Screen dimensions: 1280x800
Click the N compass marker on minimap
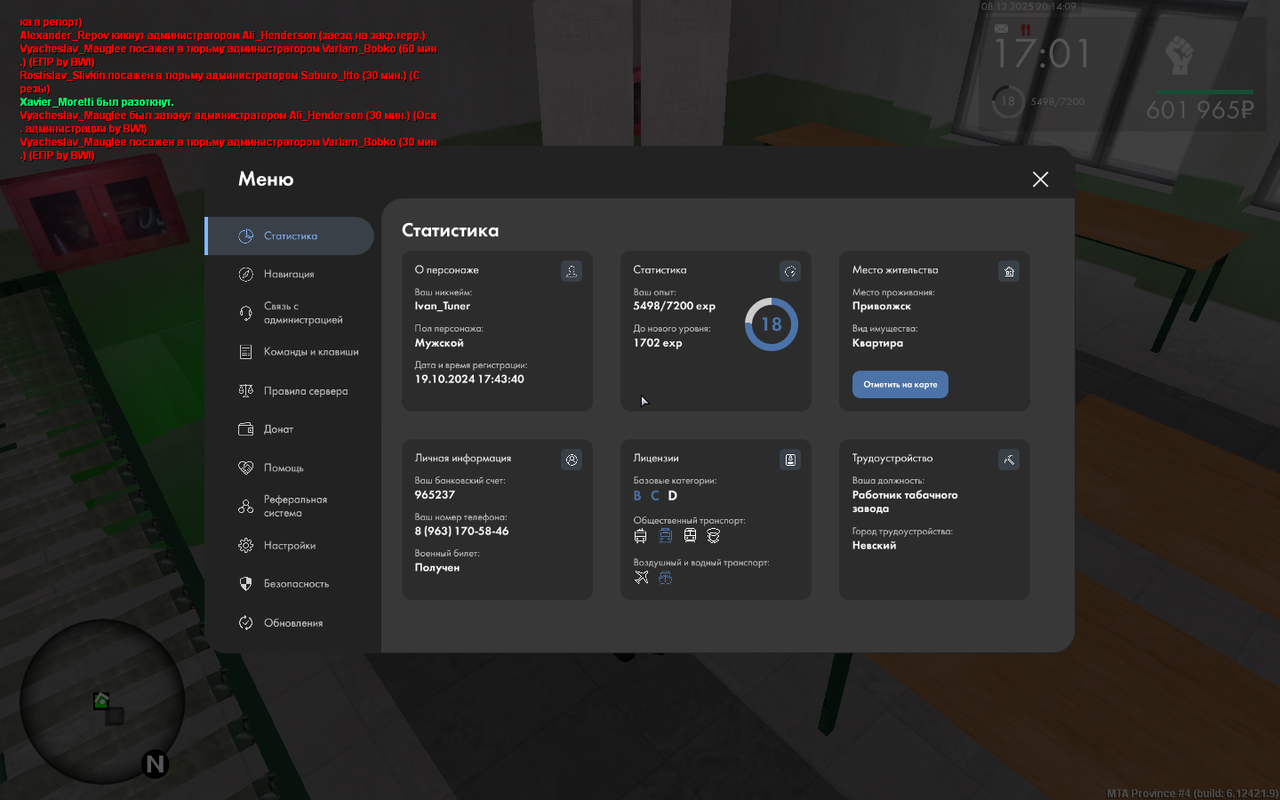[155, 765]
